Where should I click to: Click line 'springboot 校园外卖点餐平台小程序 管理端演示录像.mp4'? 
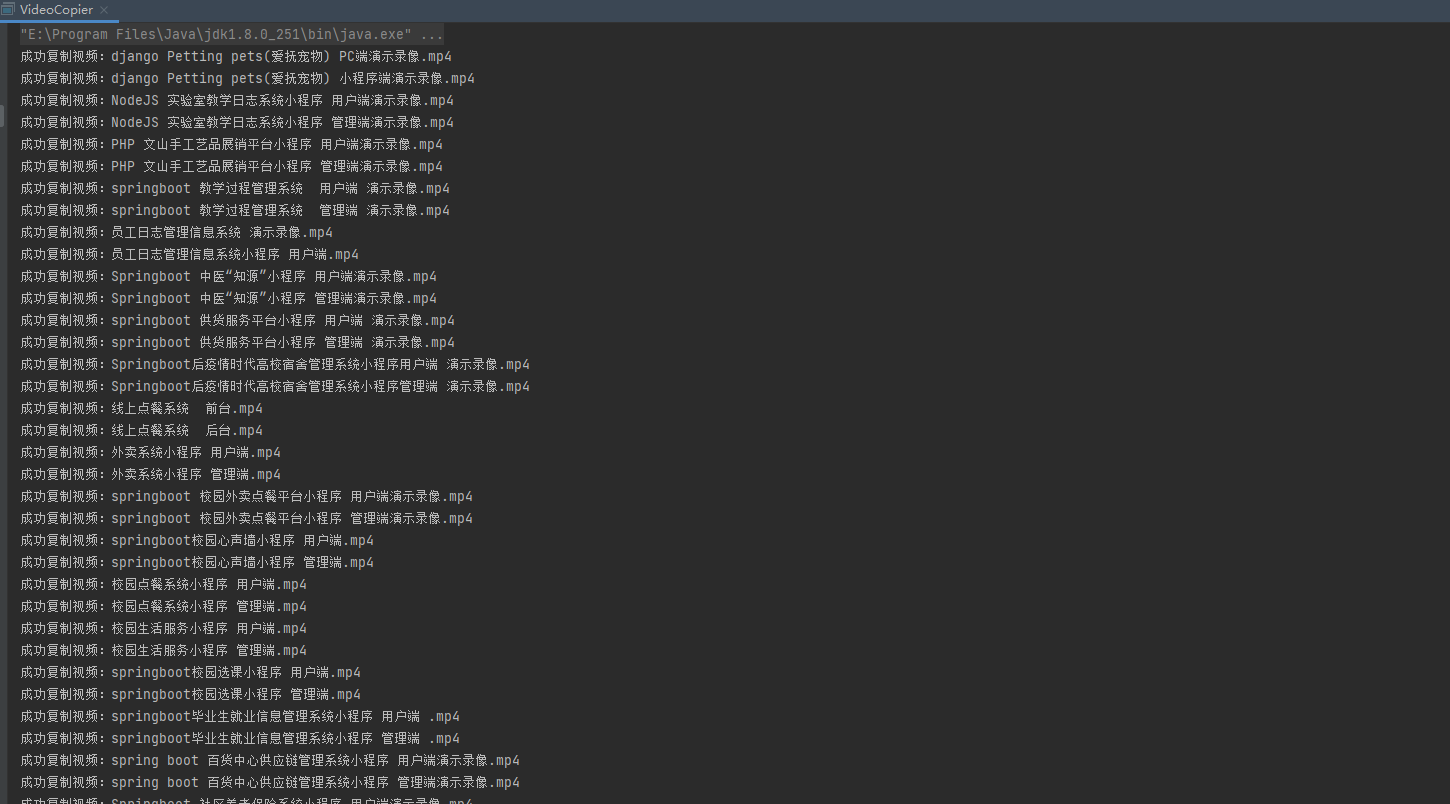coord(246,518)
